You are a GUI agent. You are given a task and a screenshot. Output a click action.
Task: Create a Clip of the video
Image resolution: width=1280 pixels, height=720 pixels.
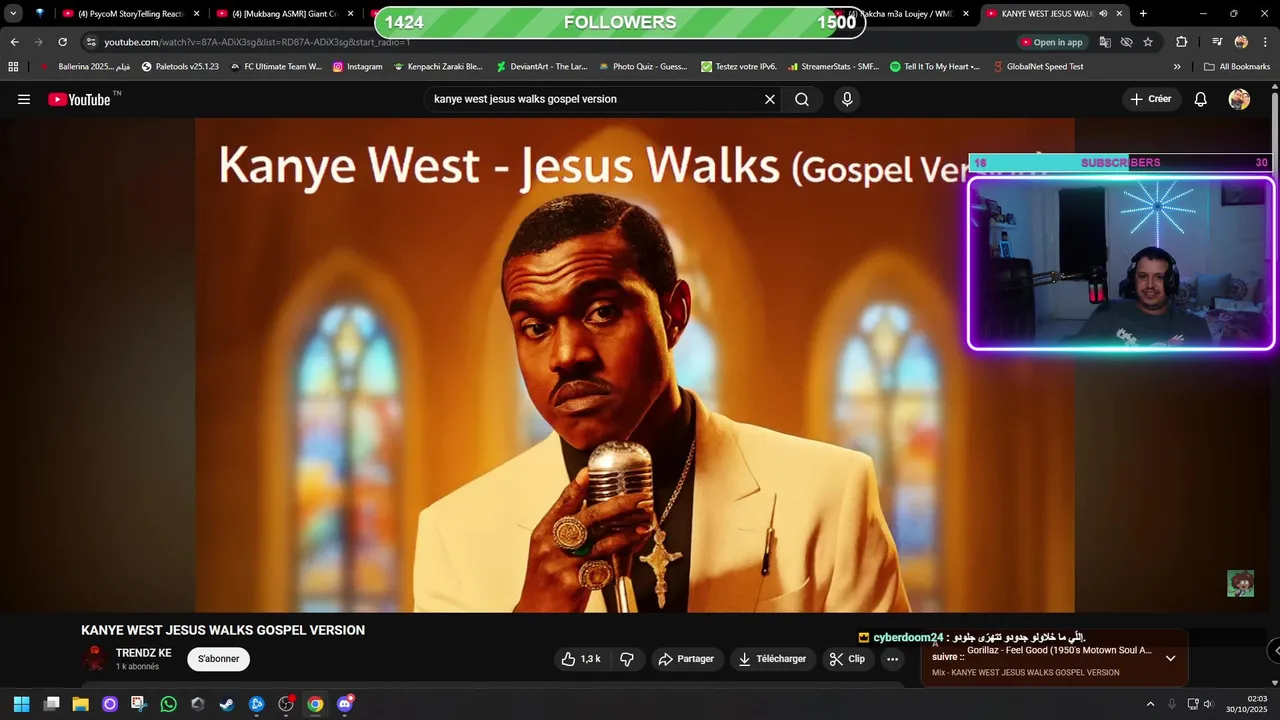(x=847, y=659)
